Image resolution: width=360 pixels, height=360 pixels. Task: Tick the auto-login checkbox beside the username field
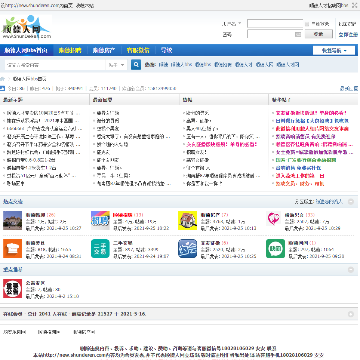(307, 24)
